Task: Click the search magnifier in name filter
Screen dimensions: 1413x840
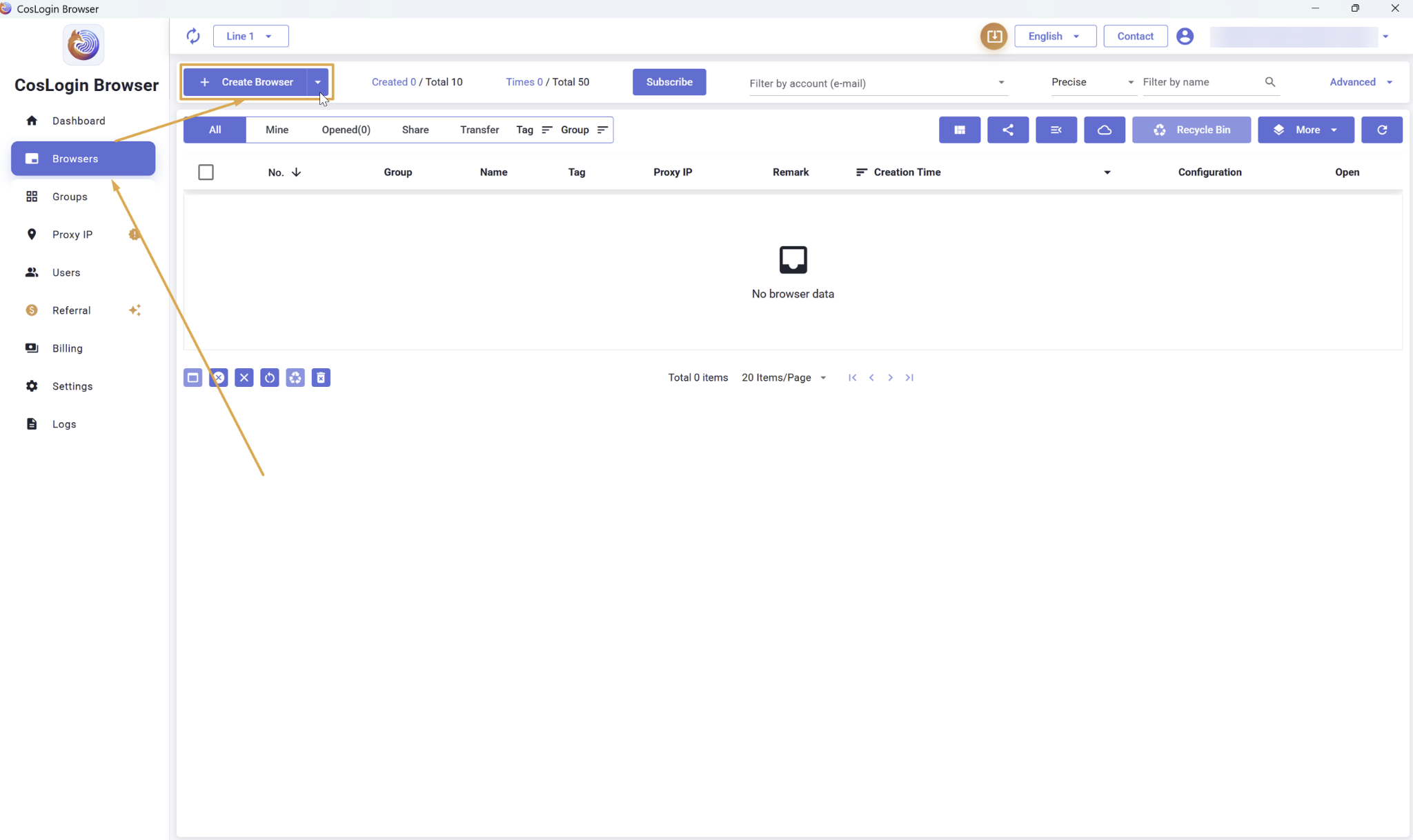Action: pyautogui.click(x=1270, y=82)
